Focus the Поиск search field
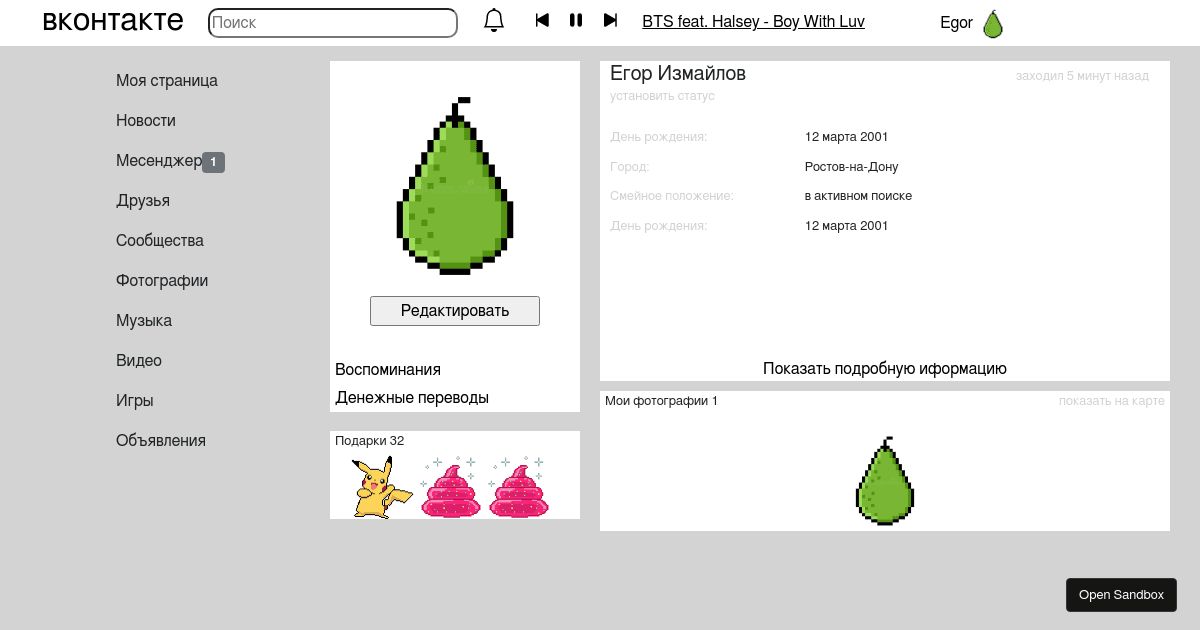 coord(332,23)
